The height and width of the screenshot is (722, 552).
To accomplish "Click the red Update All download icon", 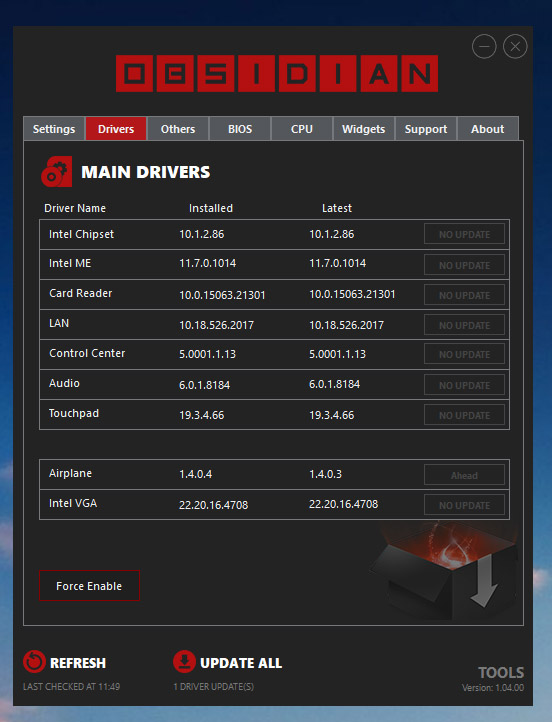I will (184, 661).
